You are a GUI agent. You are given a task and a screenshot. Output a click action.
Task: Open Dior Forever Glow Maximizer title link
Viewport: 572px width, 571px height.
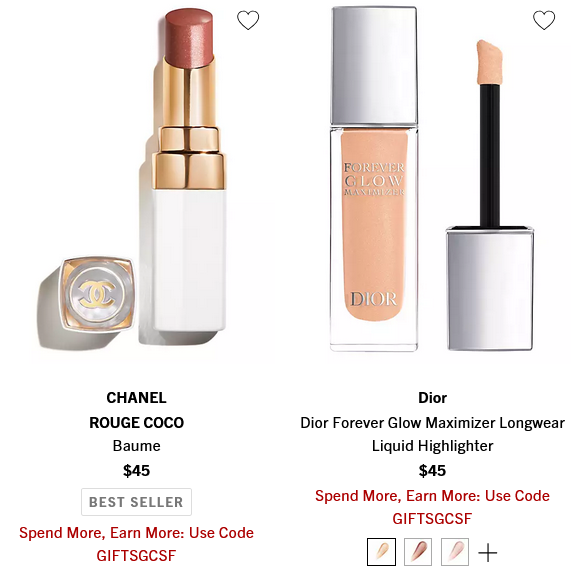(x=432, y=434)
